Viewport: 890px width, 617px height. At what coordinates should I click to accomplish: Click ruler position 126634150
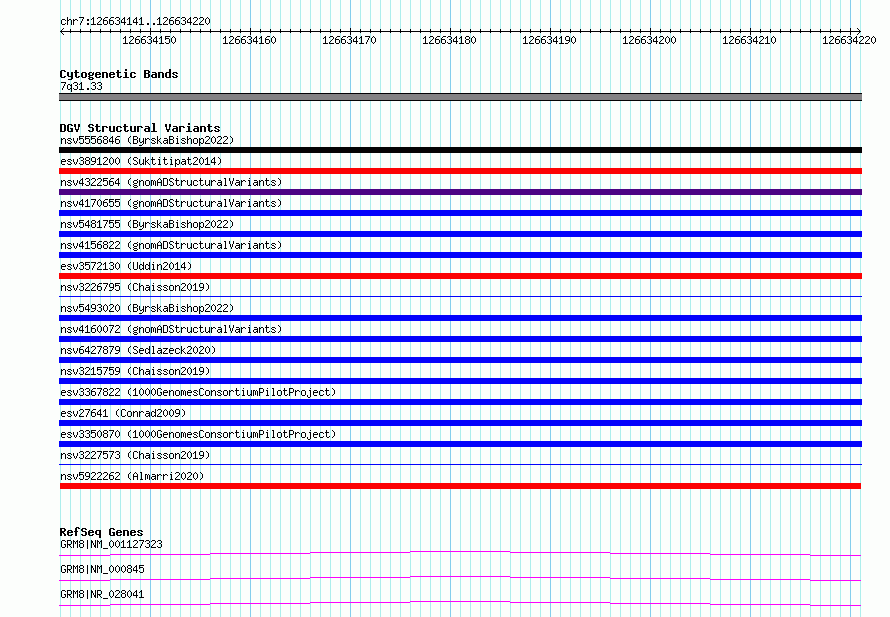click(x=149, y=40)
